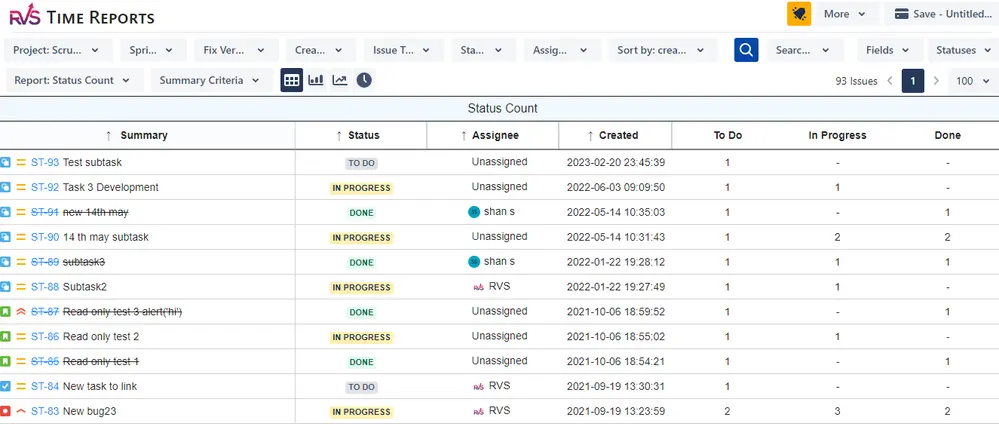
Task: Click the RVS Time Reports logo
Action: pos(82,16)
